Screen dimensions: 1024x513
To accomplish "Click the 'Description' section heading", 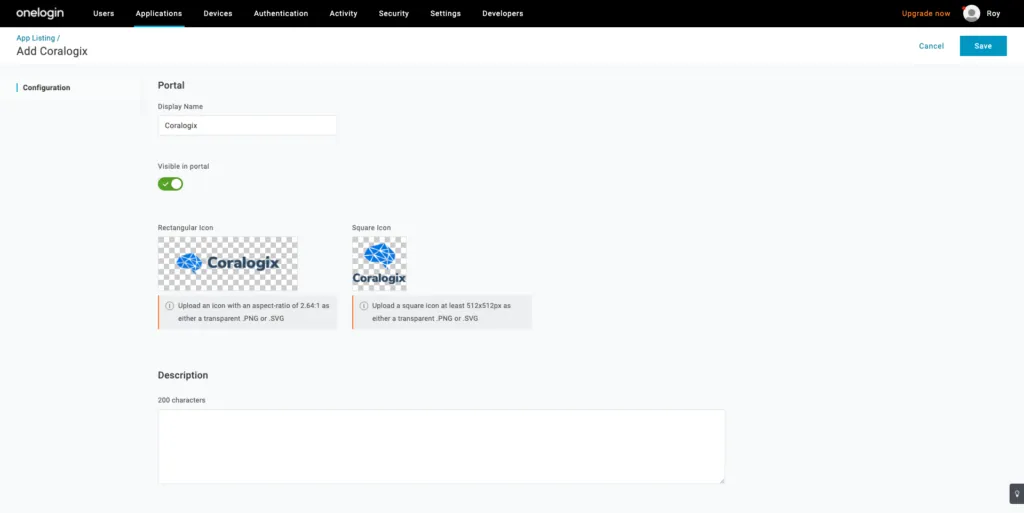I will tap(183, 375).
